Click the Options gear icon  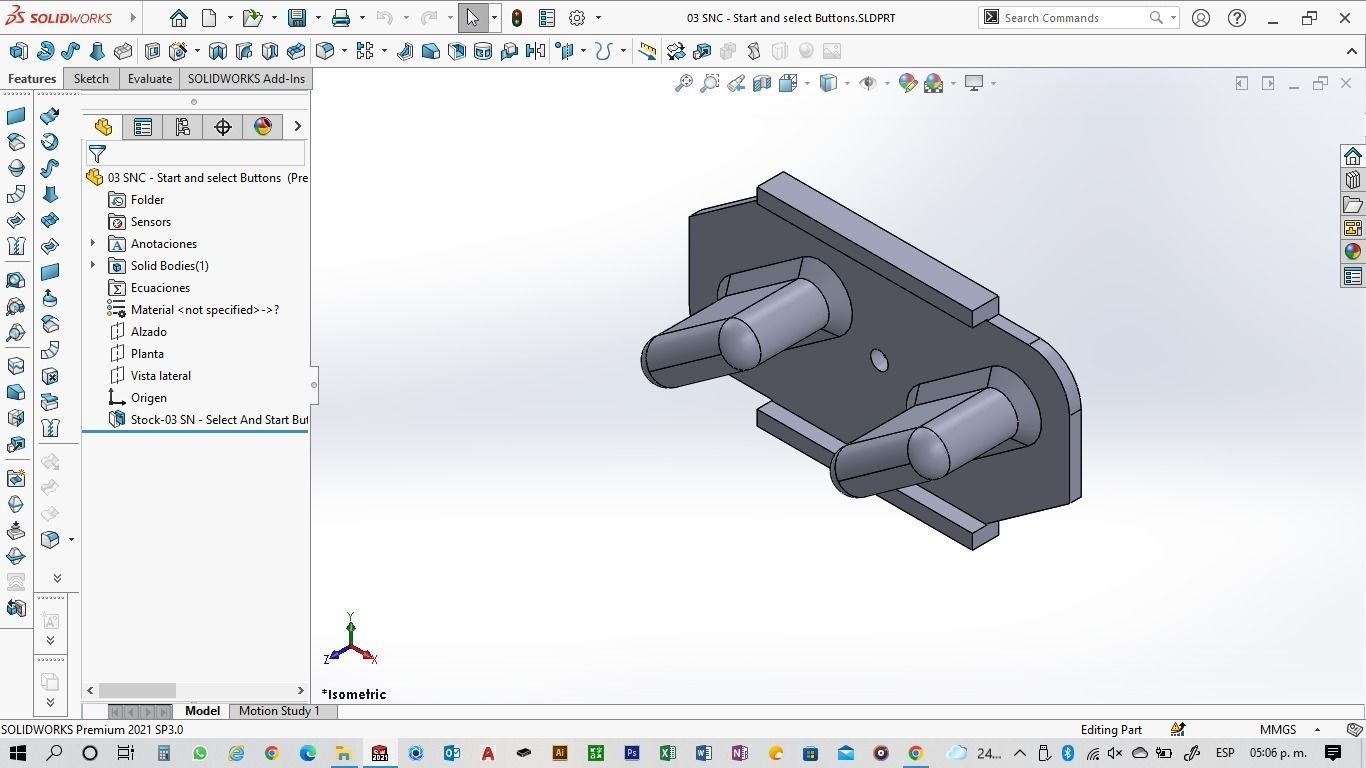[x=577, y=18]
